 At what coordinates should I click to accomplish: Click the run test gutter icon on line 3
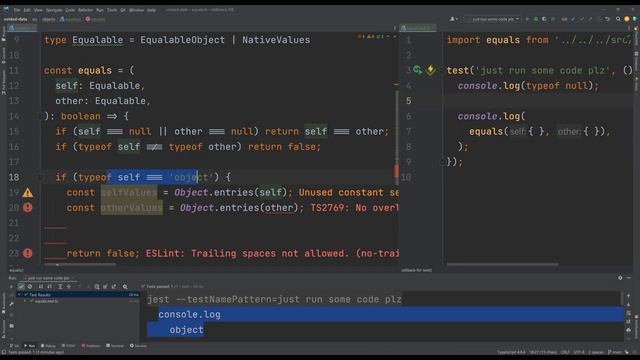[417, 70]
